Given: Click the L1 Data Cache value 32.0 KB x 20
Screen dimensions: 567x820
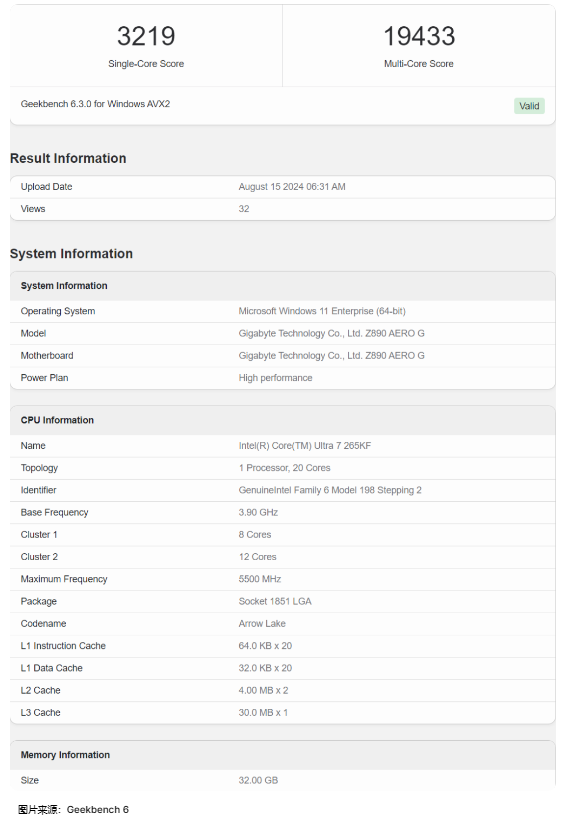Looking at the screenshot, I should [265, 668].
